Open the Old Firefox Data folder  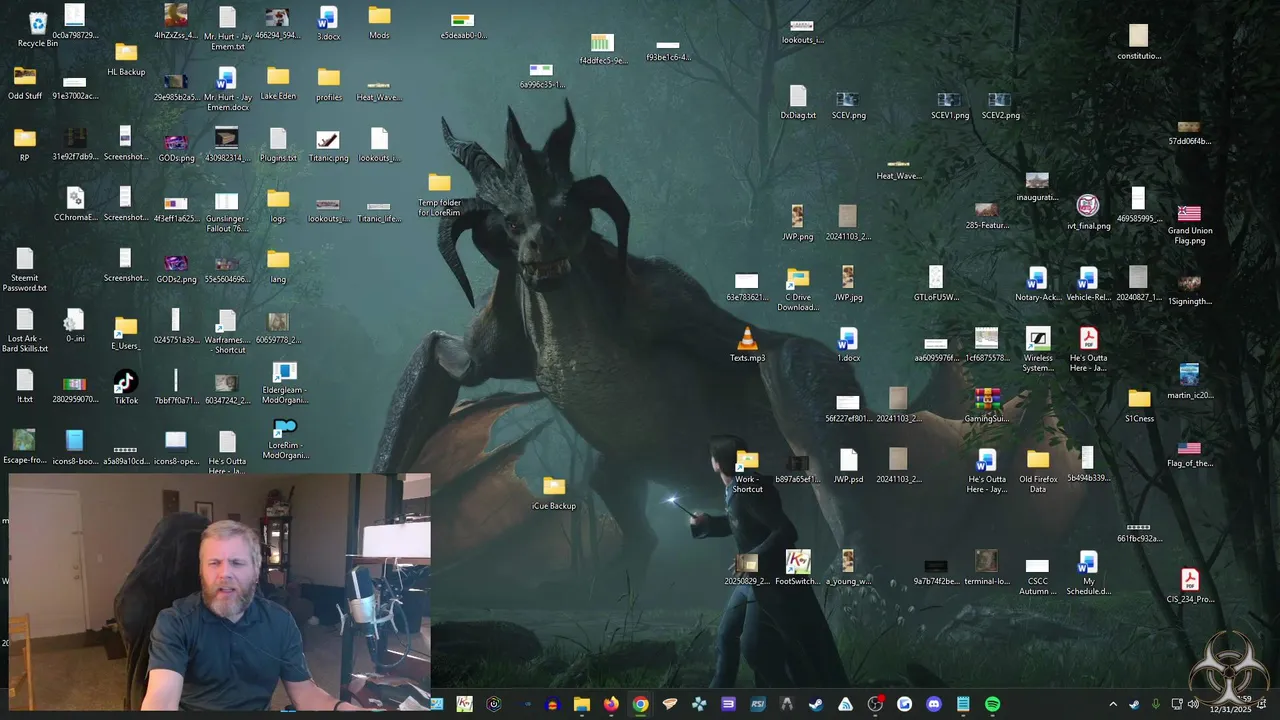[x=1038, y=470]
